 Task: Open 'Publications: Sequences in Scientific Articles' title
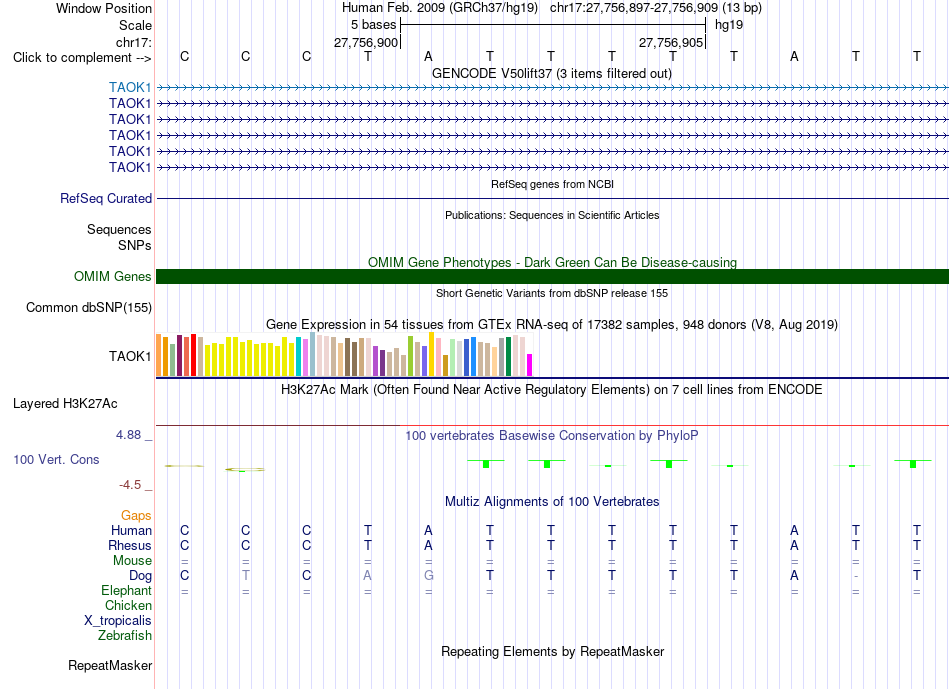click(x=552, y=216)
